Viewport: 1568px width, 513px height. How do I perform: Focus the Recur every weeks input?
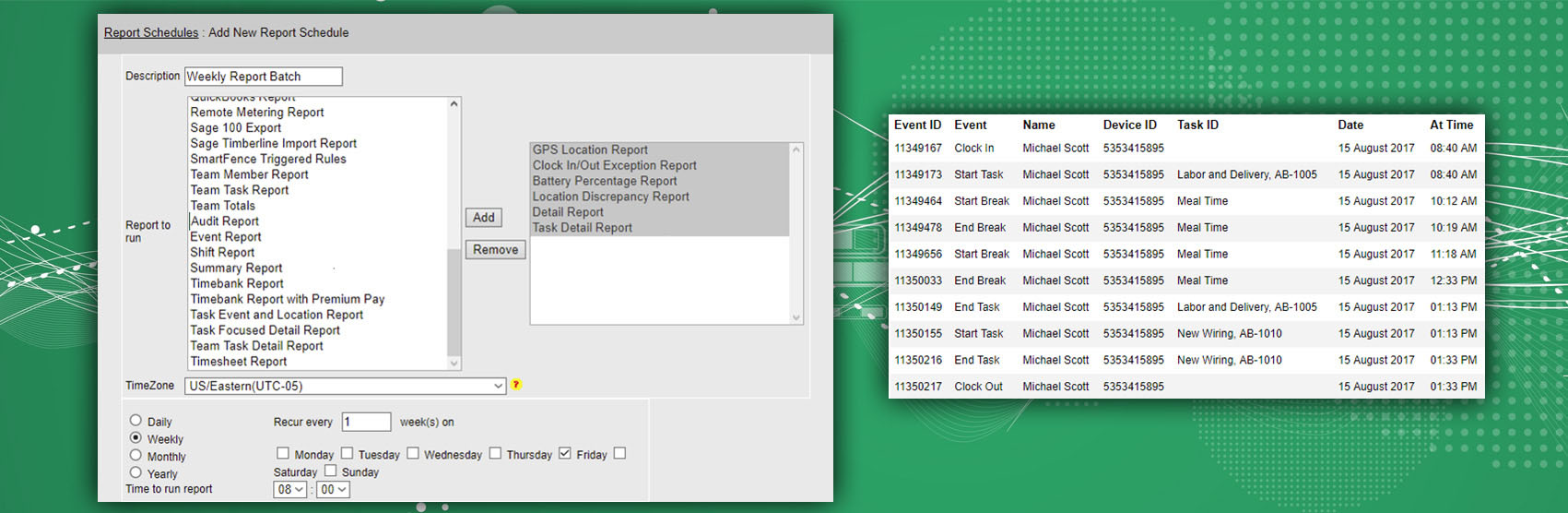(366, 422)
